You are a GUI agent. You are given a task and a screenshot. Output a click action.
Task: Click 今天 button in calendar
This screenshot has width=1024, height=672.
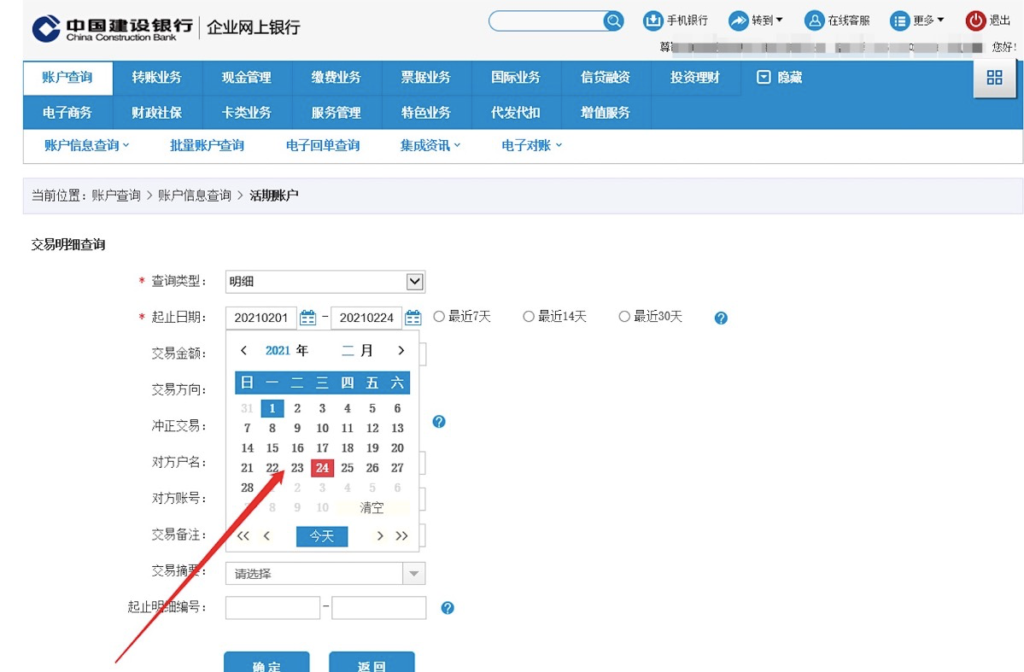pos(322,536)
